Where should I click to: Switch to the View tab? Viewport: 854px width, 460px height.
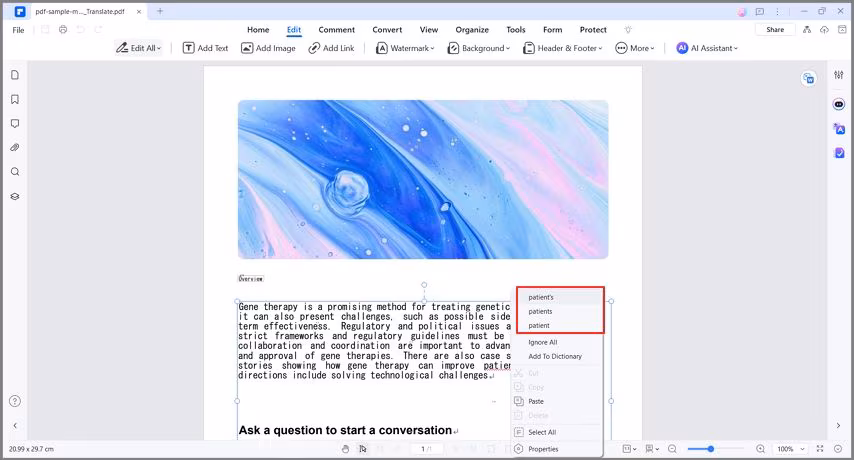click(429, 30)
